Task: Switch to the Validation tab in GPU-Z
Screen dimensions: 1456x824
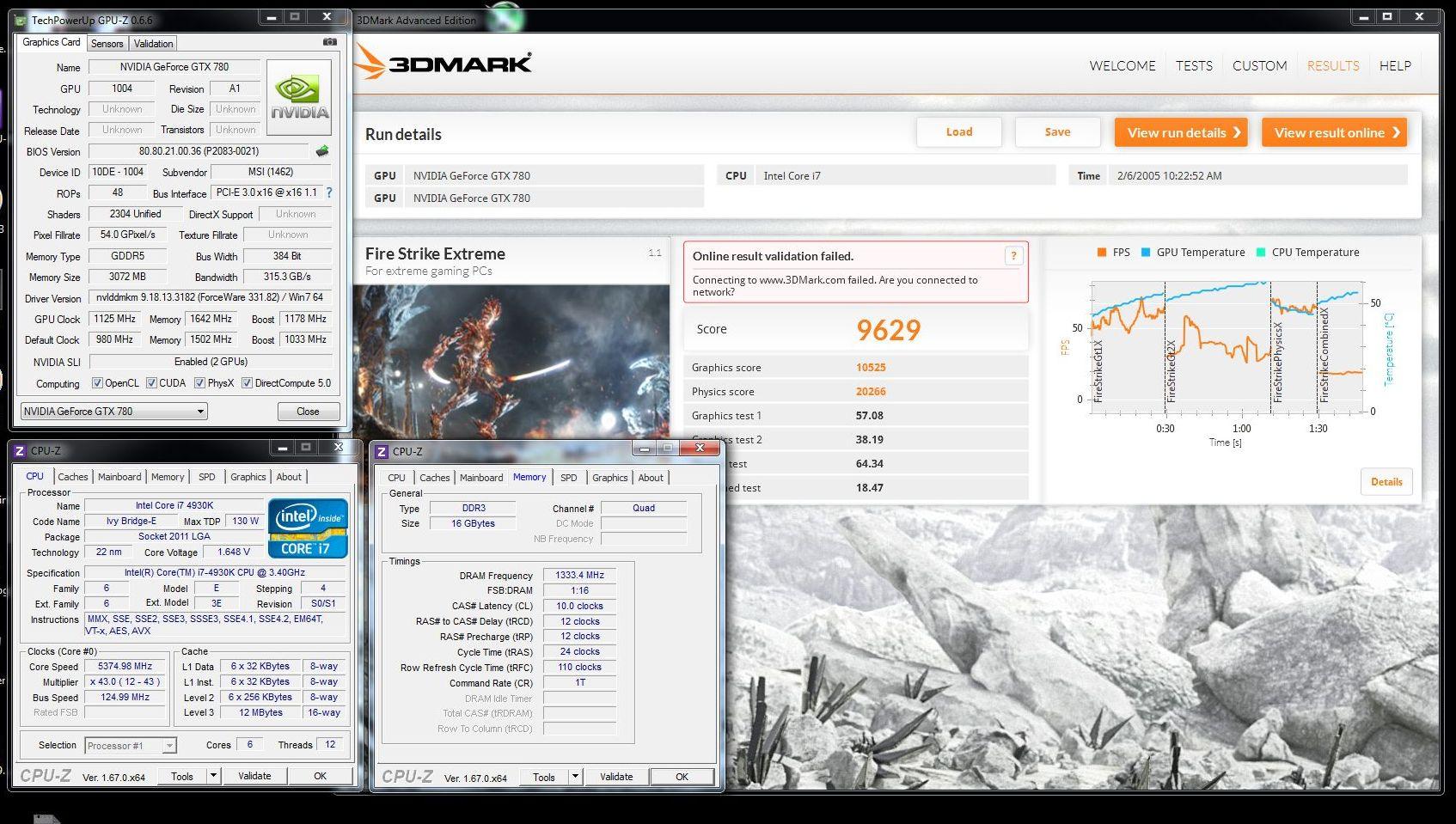Action: [x=154, y=43]
